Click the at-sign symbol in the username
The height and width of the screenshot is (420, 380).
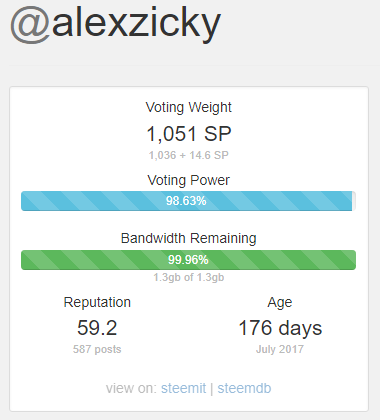(x=30, y=25)
